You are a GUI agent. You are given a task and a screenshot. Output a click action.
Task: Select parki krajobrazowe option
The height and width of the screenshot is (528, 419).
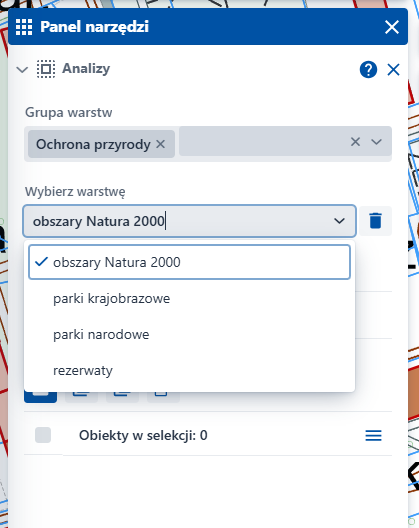[x=189, y=298]
